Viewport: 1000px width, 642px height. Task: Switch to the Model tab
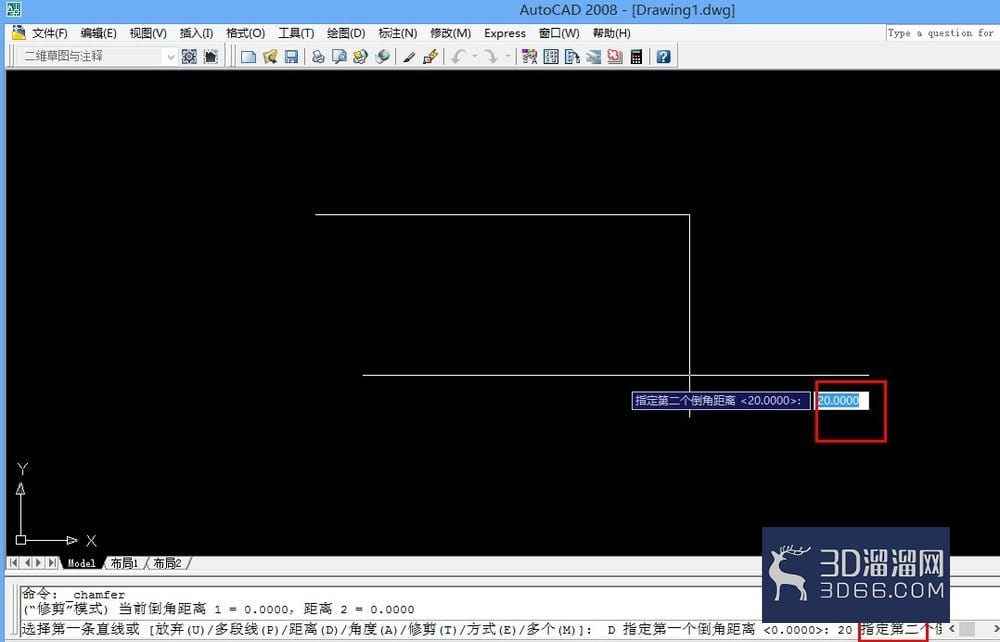click(82, 563)
